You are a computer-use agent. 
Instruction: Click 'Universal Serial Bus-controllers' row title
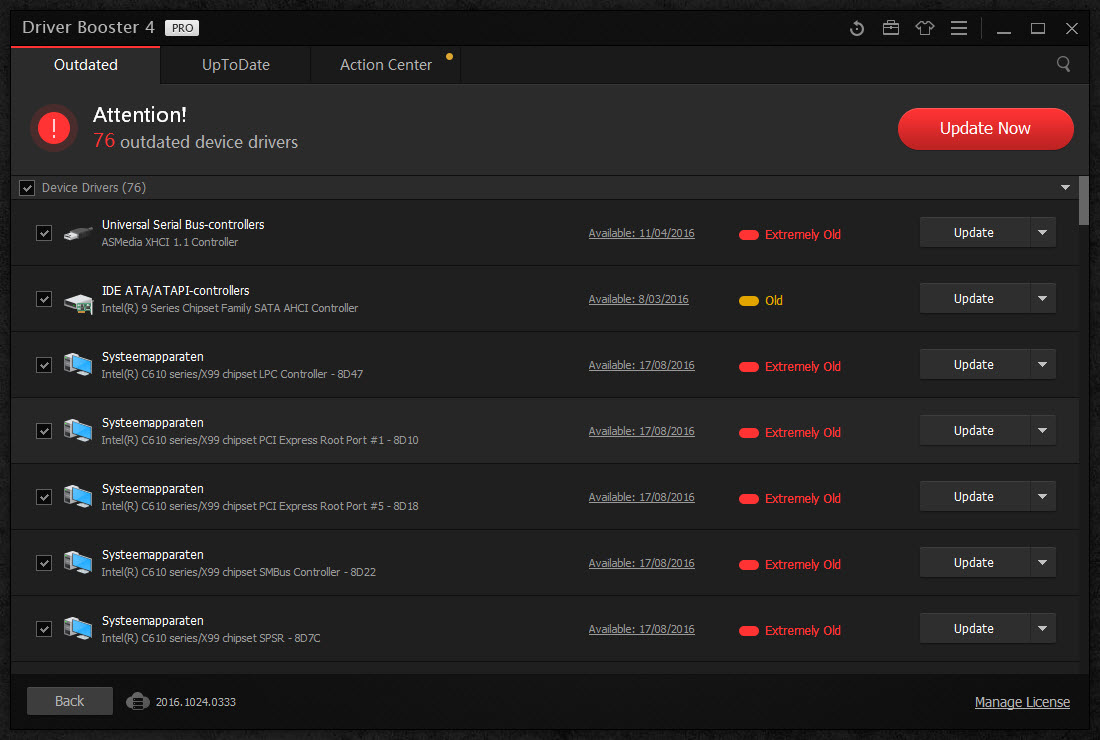coord(183,224)
